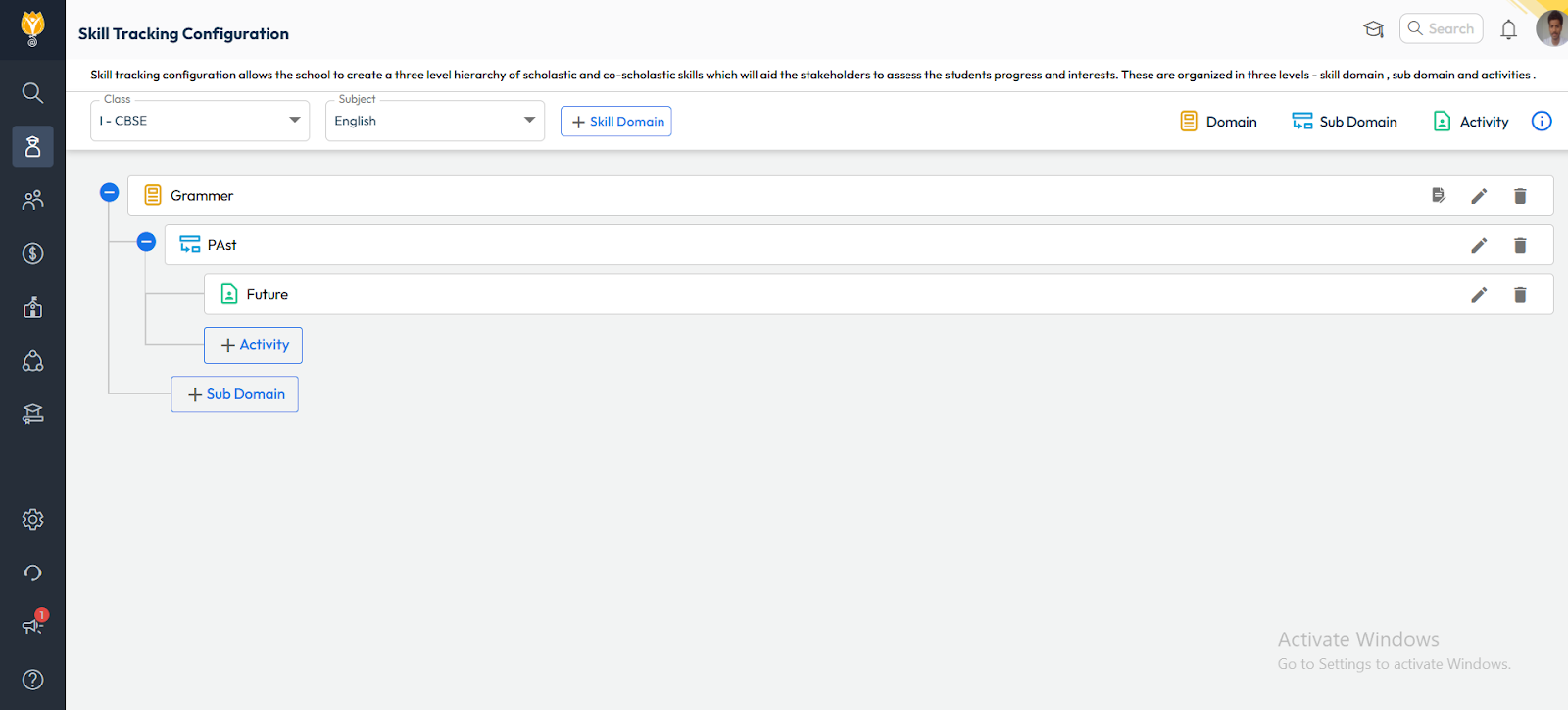Open the notes icon on Grammer row
Viewport: 1568px width, 710px height.
point(1438,196)
